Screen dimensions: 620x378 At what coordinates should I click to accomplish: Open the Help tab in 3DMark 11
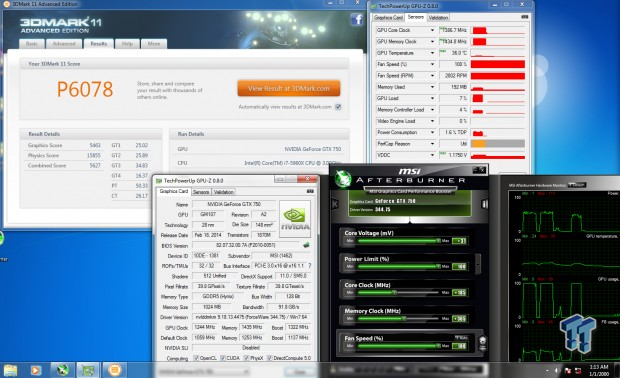coord(127,43)
